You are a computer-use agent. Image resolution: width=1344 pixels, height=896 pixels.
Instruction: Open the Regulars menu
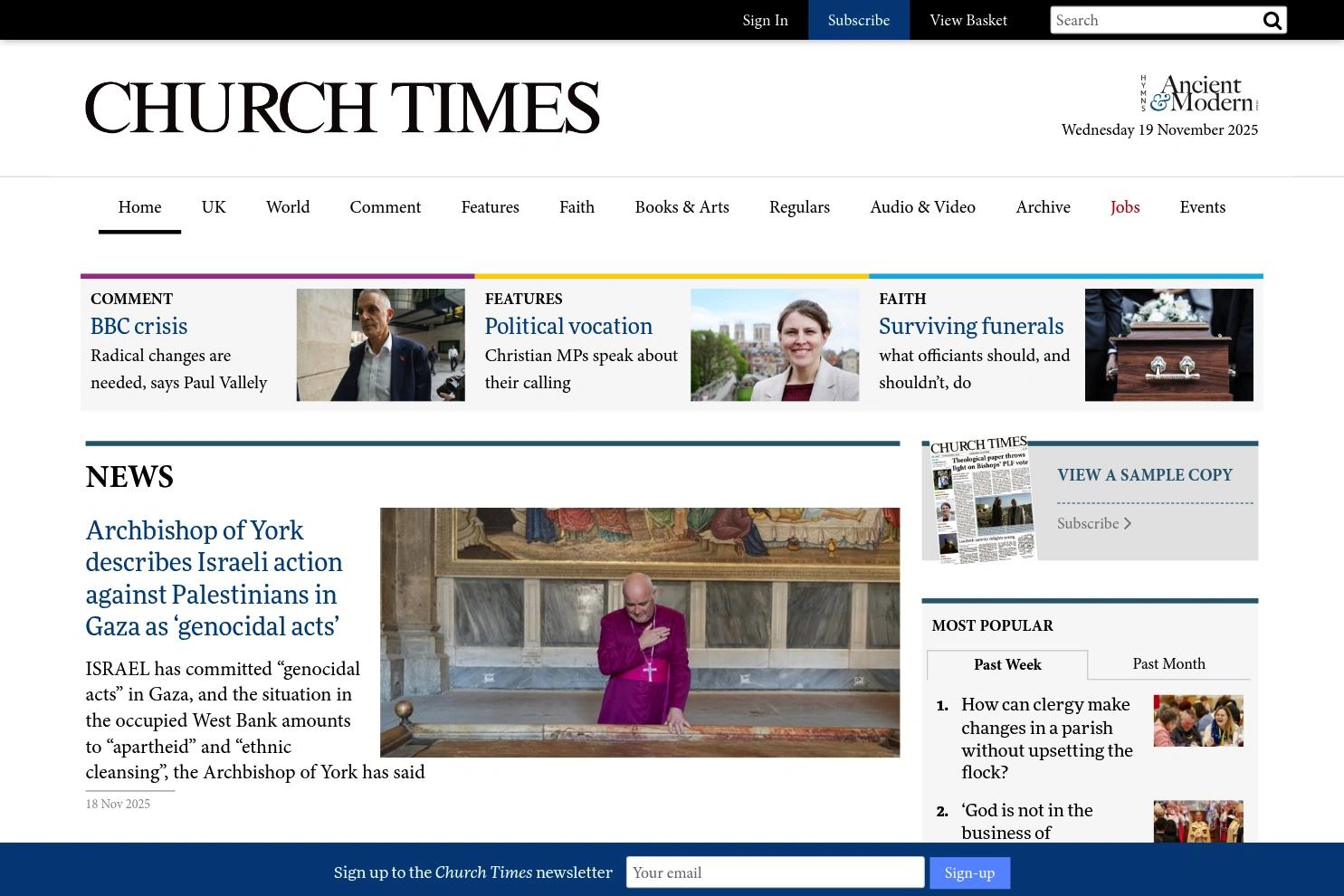pos(799,207)
